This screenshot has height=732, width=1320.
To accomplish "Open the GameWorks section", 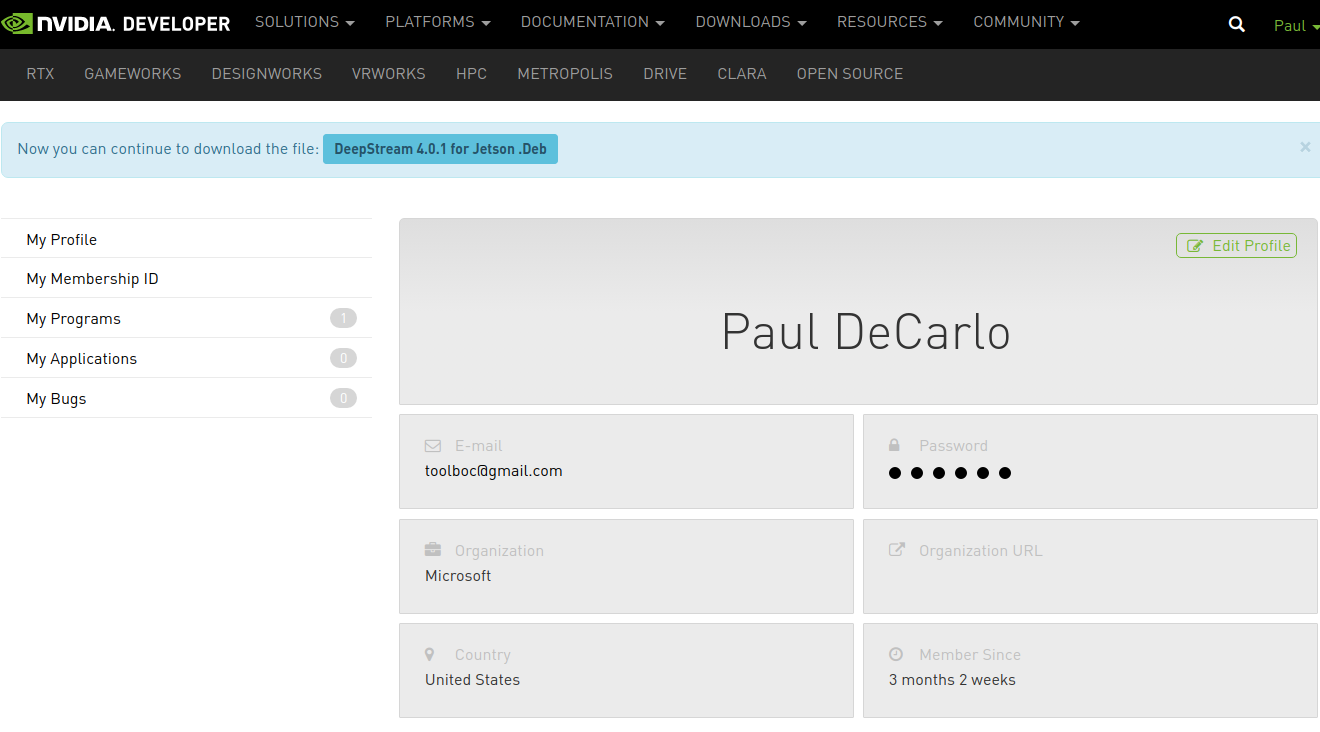I will 133,74.
